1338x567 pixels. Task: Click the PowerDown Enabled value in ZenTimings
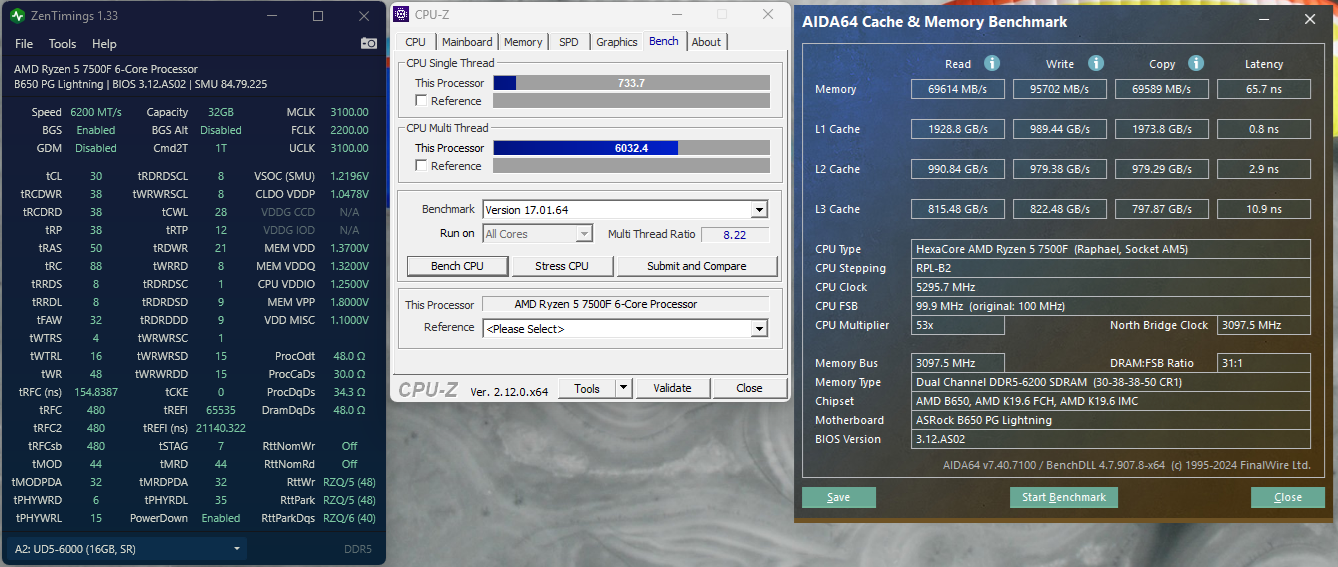click(x=221, y=518)
